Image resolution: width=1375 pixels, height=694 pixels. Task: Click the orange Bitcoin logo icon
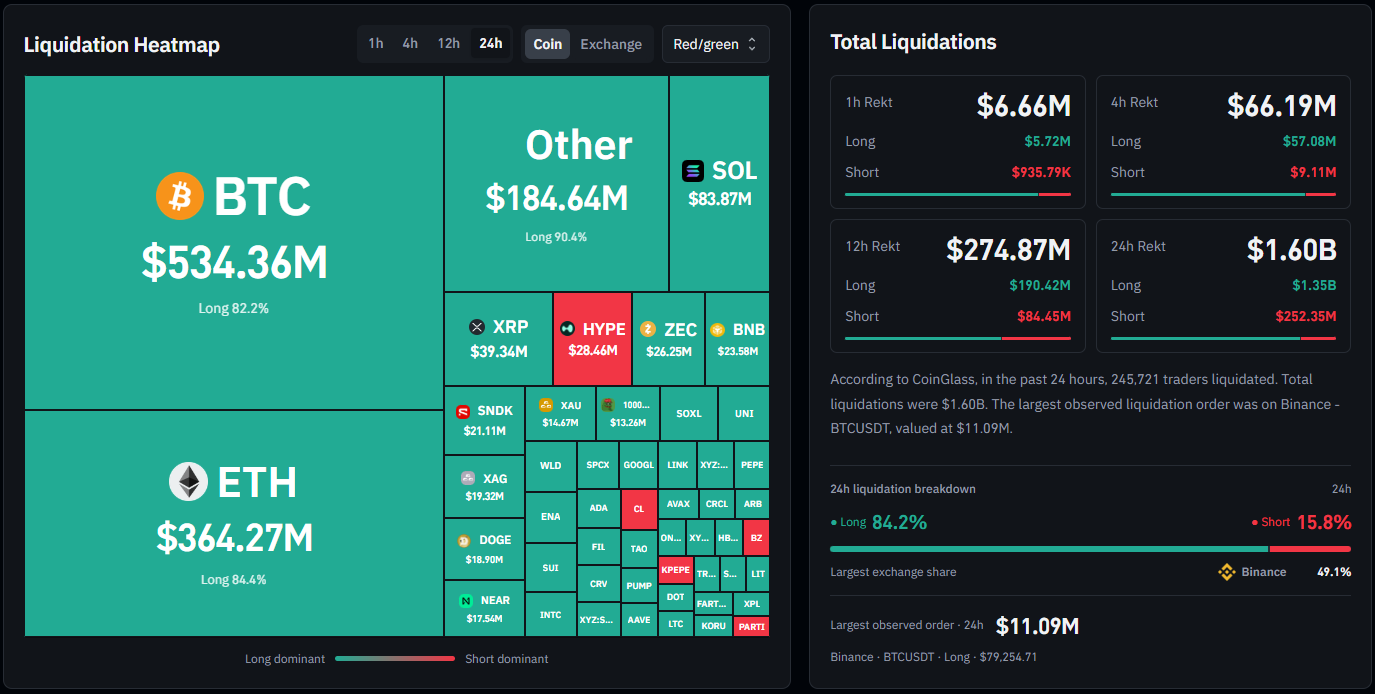click(x=180, y=196)
